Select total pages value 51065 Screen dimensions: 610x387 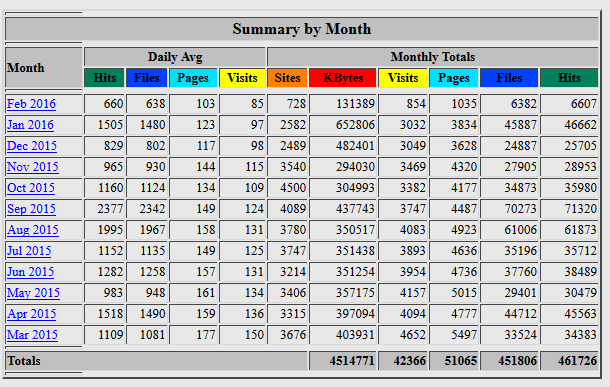pos(461,361)
